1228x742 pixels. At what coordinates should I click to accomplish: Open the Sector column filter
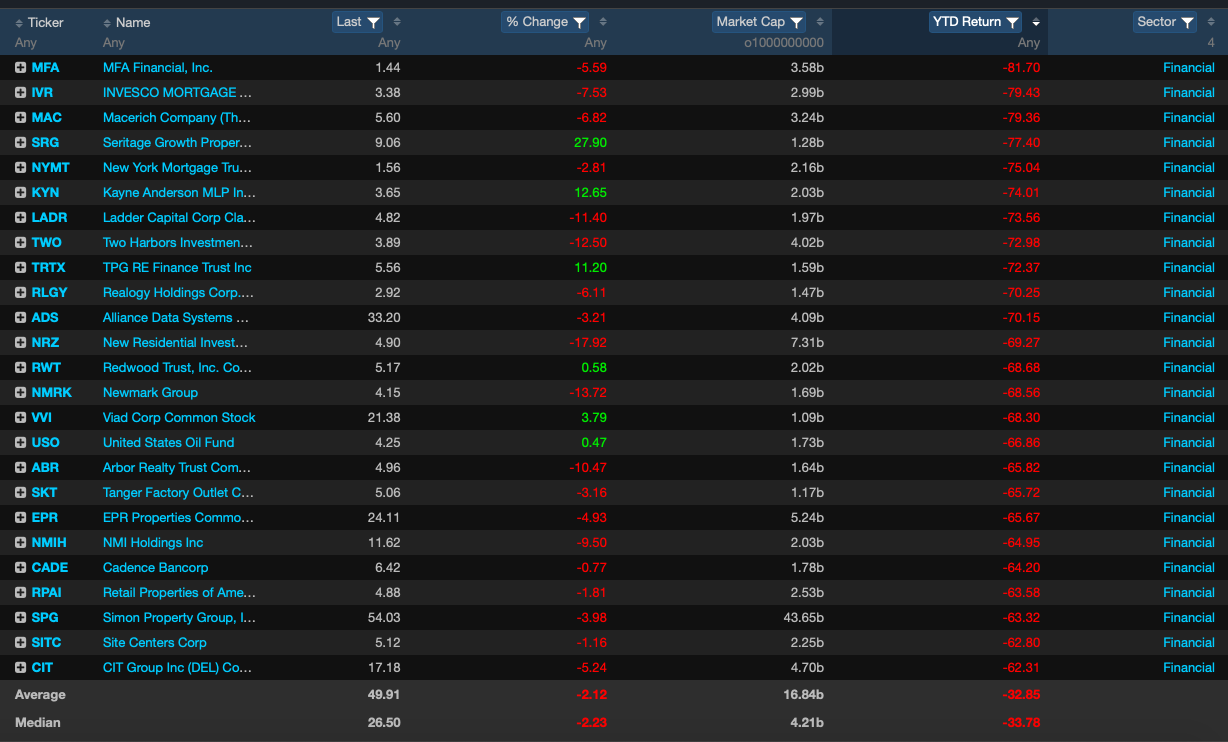click(1166, 22)
